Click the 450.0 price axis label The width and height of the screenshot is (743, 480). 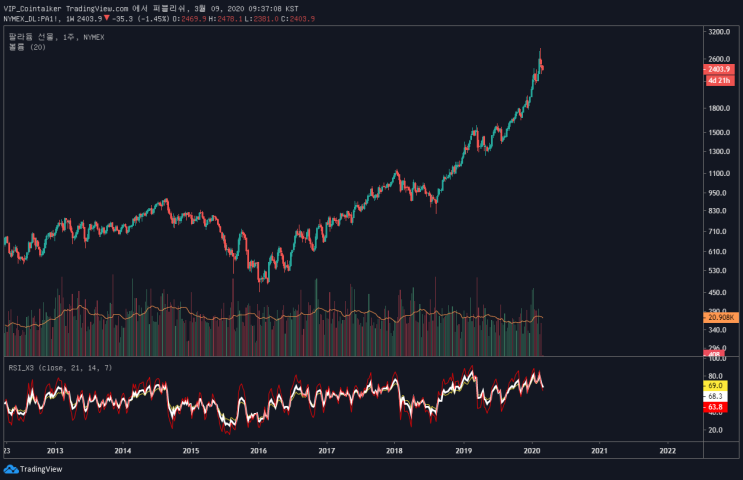(x=717, y=292)
